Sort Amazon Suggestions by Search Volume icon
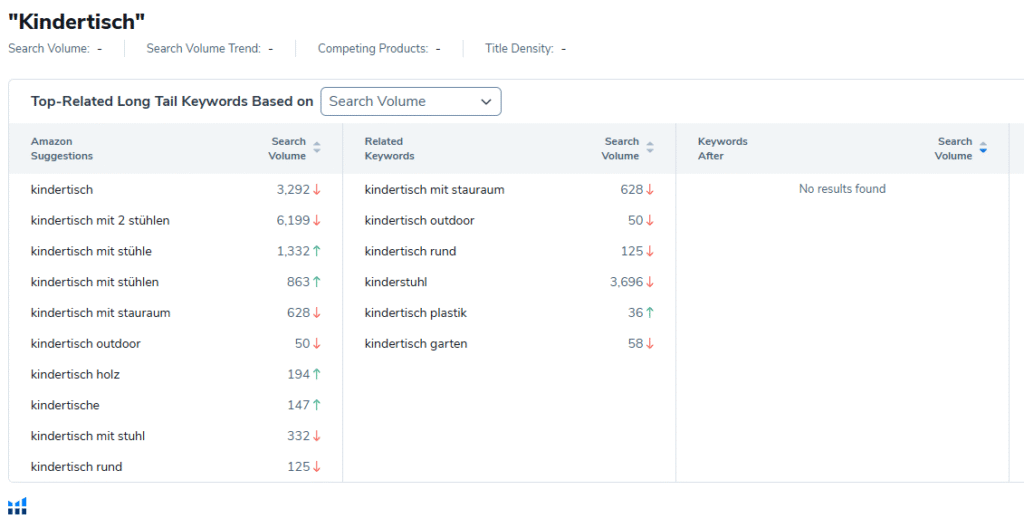 [x=317, y=148]
